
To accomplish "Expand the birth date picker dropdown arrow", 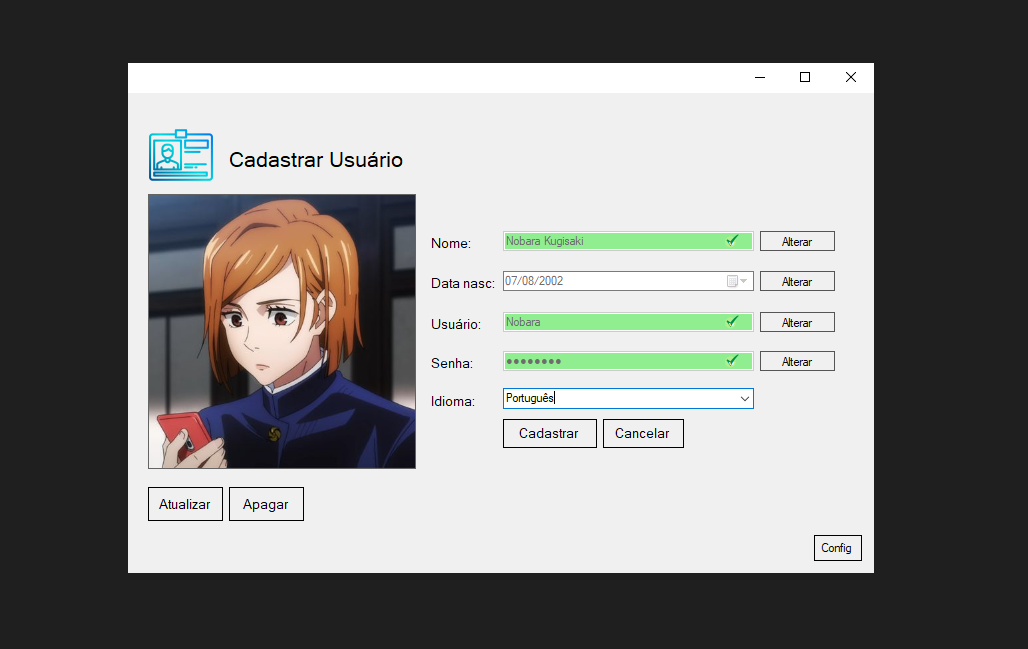I will pos(746,281).
